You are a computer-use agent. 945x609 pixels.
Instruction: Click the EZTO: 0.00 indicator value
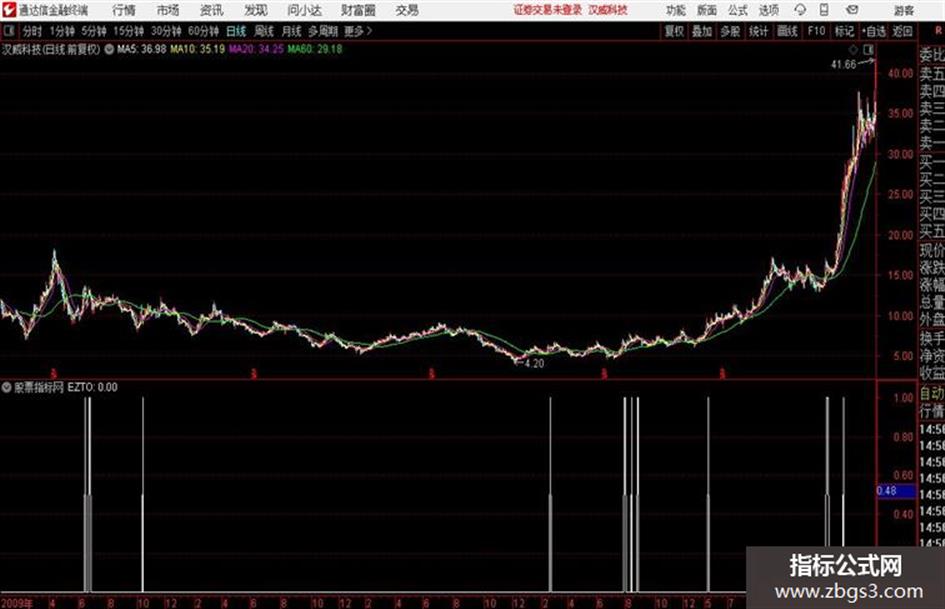pos(92,387)
